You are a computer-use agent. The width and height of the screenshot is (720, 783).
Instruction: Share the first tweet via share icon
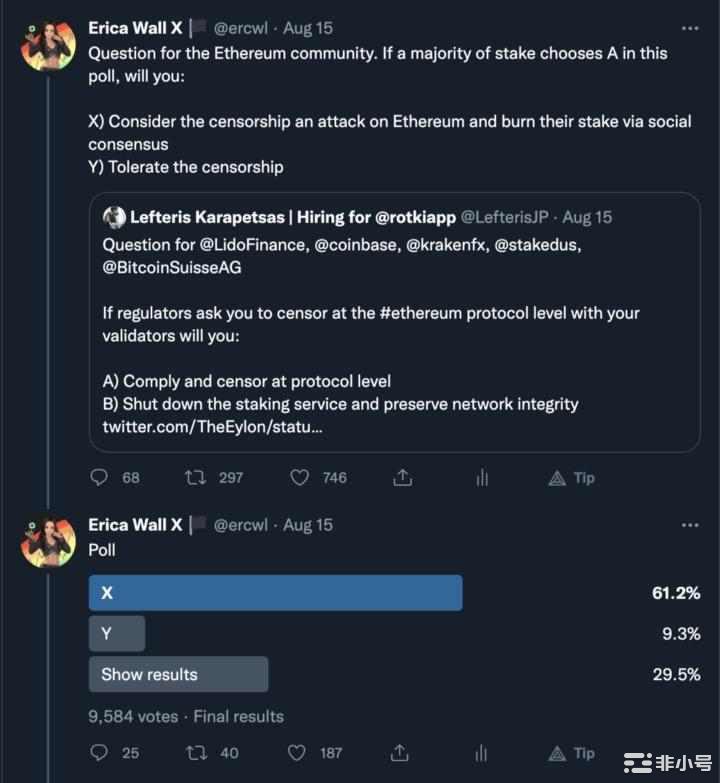click(402, 478)
